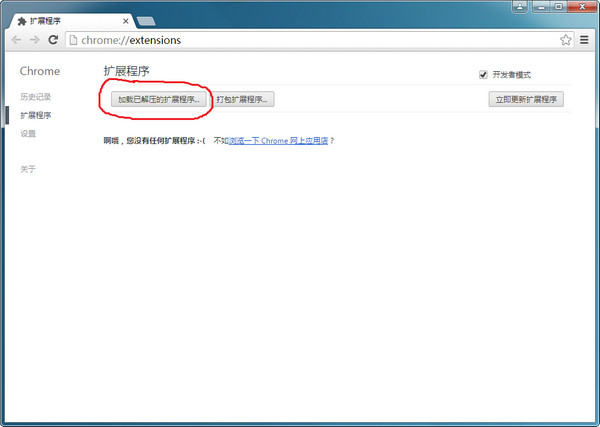Viewport: 600px width, 427px height.
Task: Click 加载已解压的扩展程序 button
Action: [x=159, y=99]
